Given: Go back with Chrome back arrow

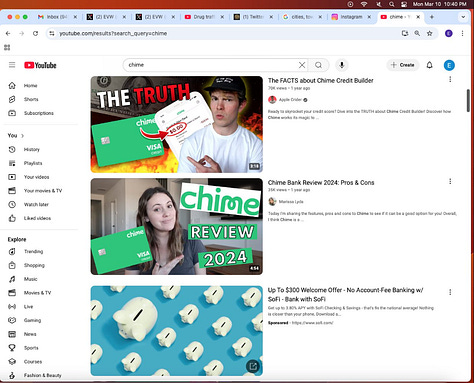Looking at the screenshot, I should pyautogui.click(x=8, y=33).
